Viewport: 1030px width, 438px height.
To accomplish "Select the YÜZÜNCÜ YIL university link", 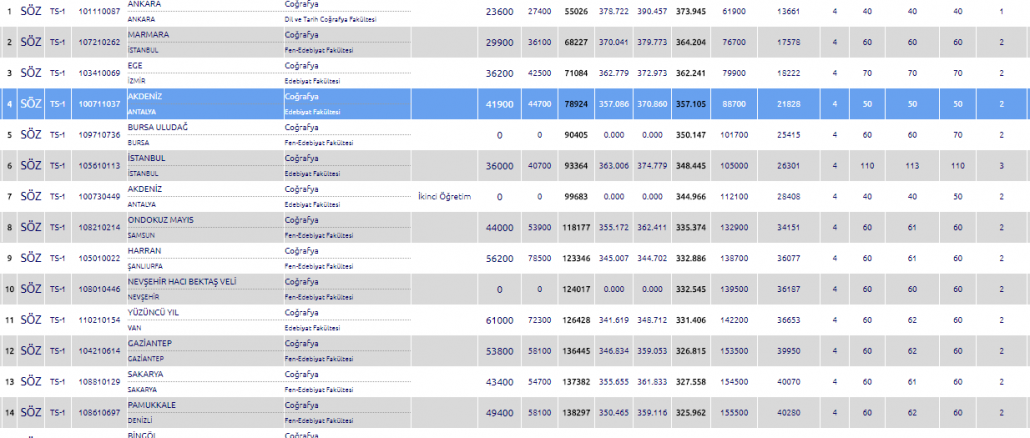I will click(158, 312).
